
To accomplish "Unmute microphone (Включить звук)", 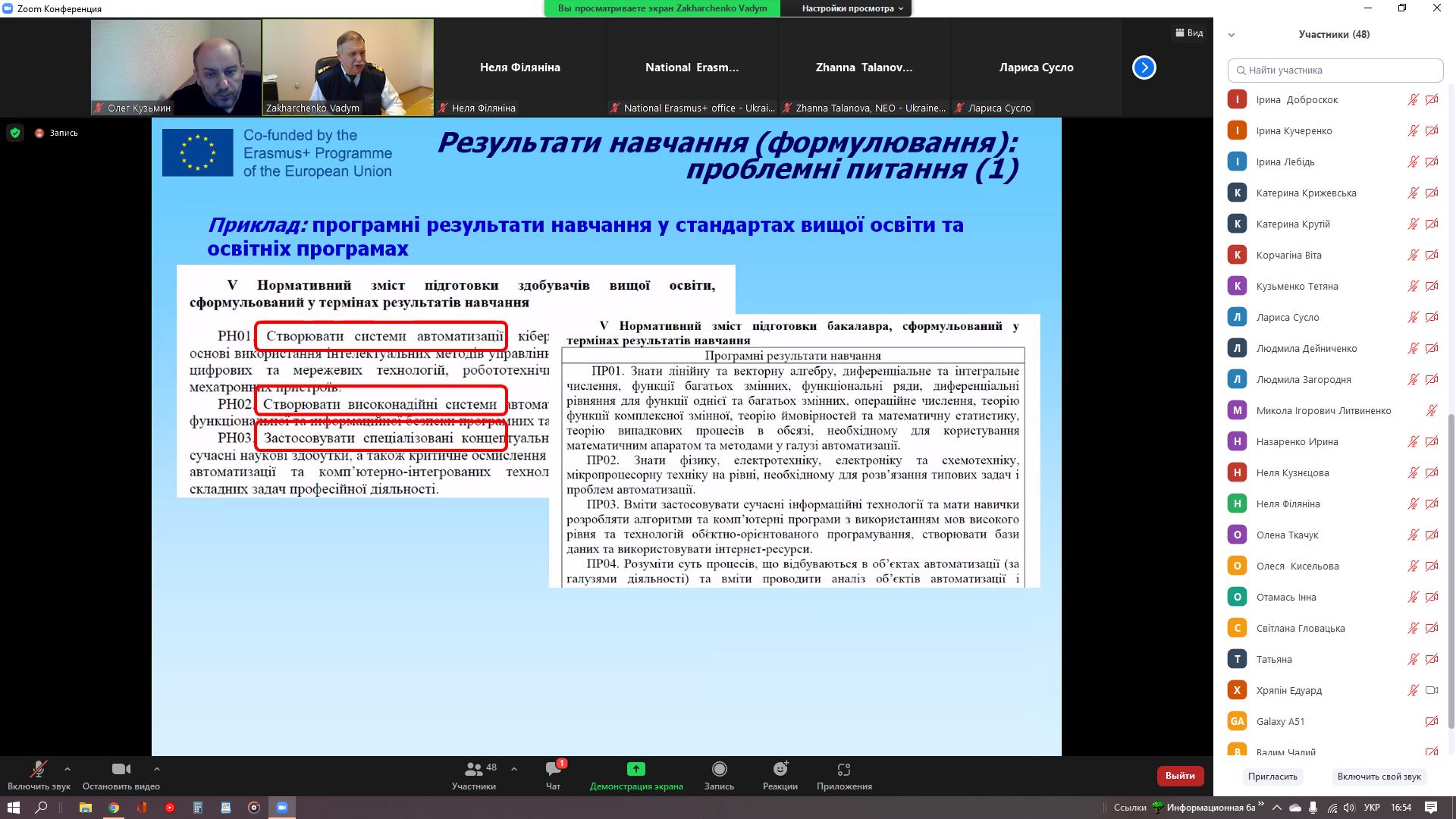I will pos(38,770).
